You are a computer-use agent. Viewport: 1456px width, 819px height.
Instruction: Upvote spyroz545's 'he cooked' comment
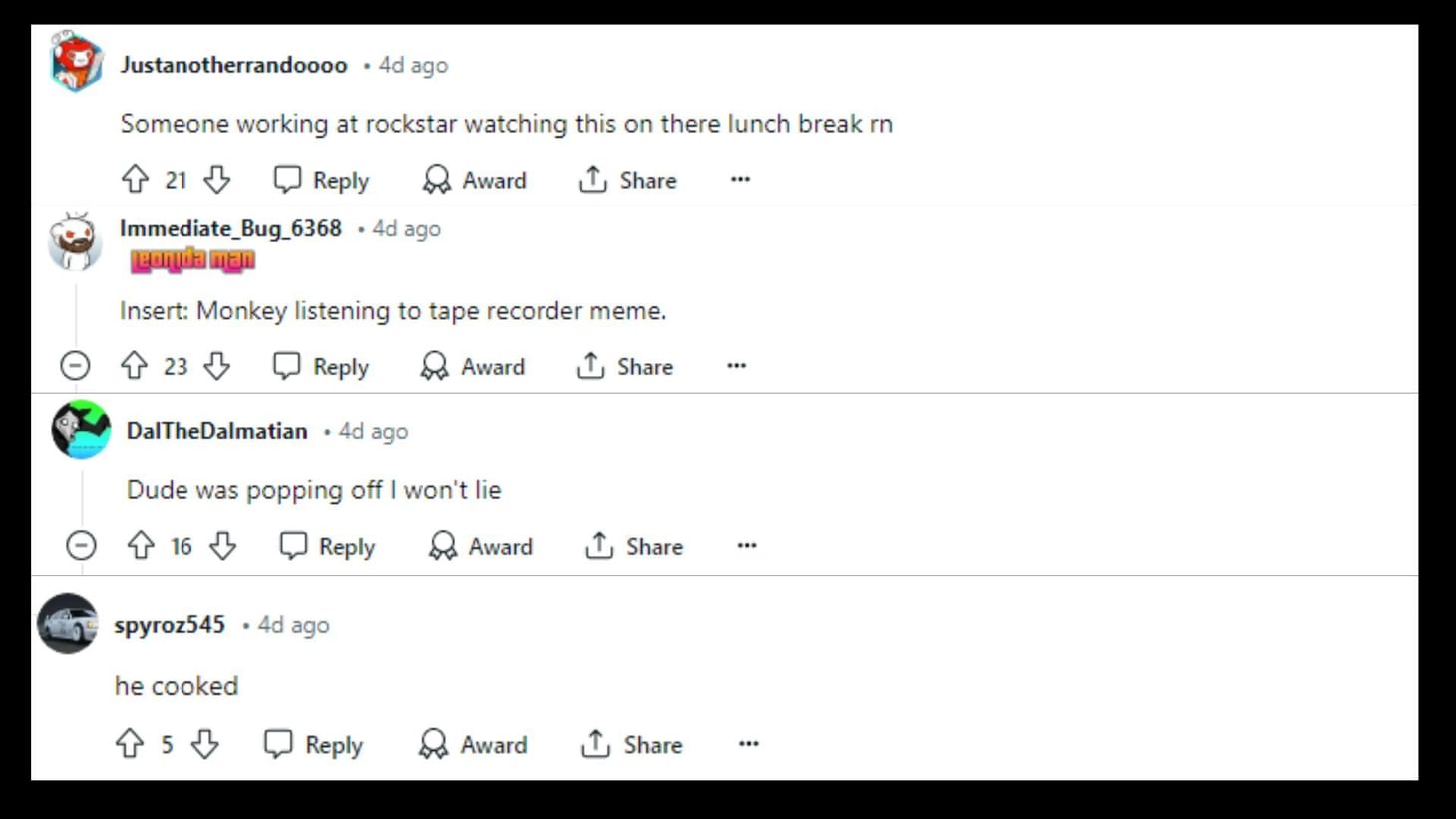pos(130,744)
